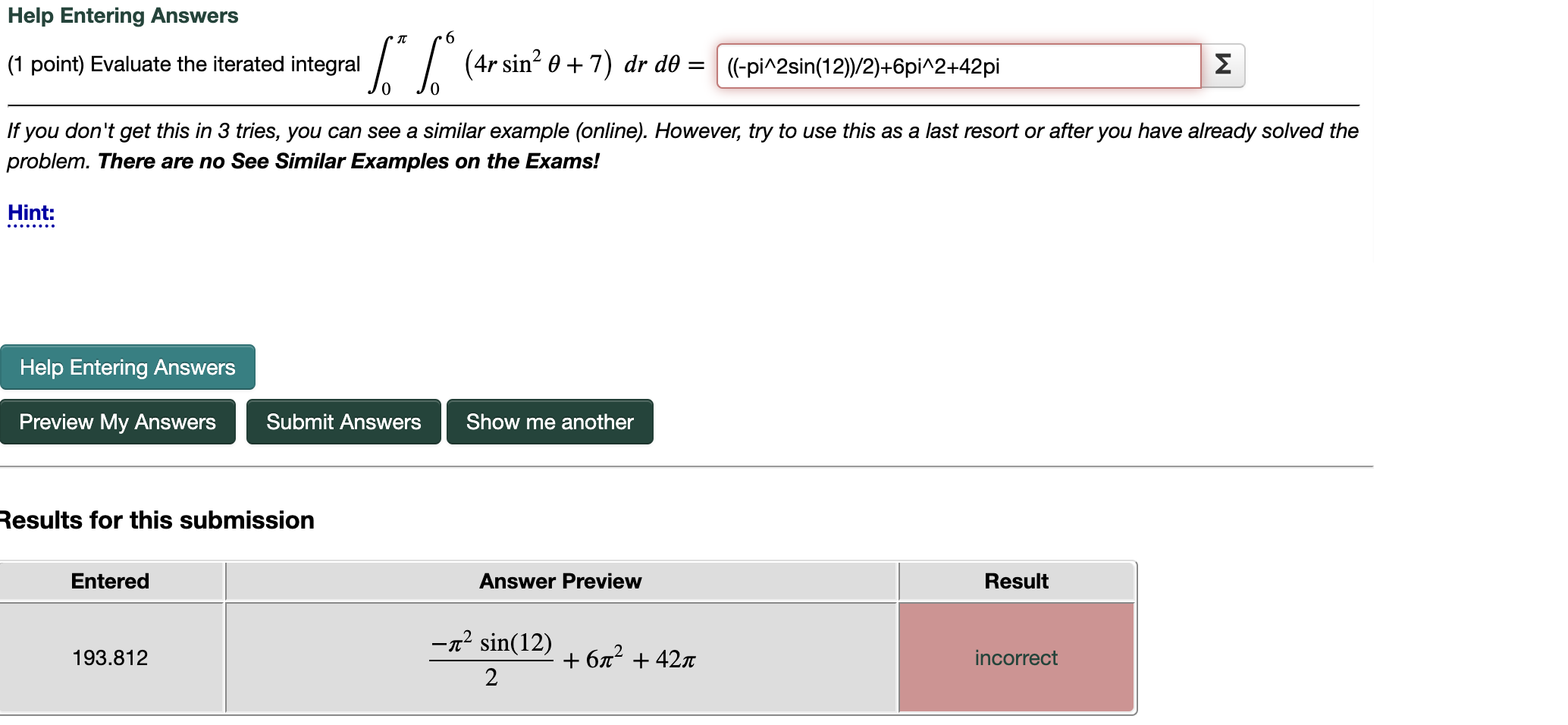
Task: Click the online similar example mention
Action: point(602,130)
